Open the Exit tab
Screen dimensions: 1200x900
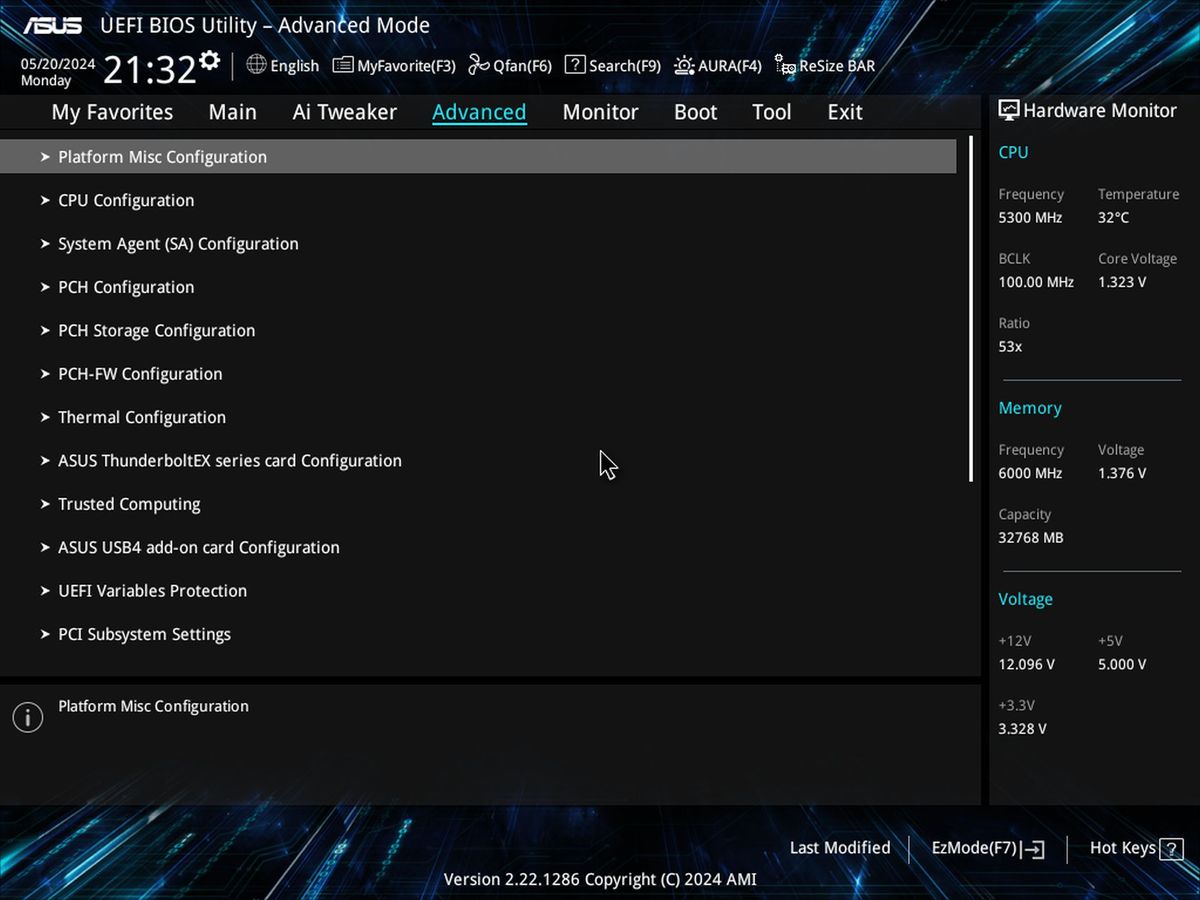point(844,112)
